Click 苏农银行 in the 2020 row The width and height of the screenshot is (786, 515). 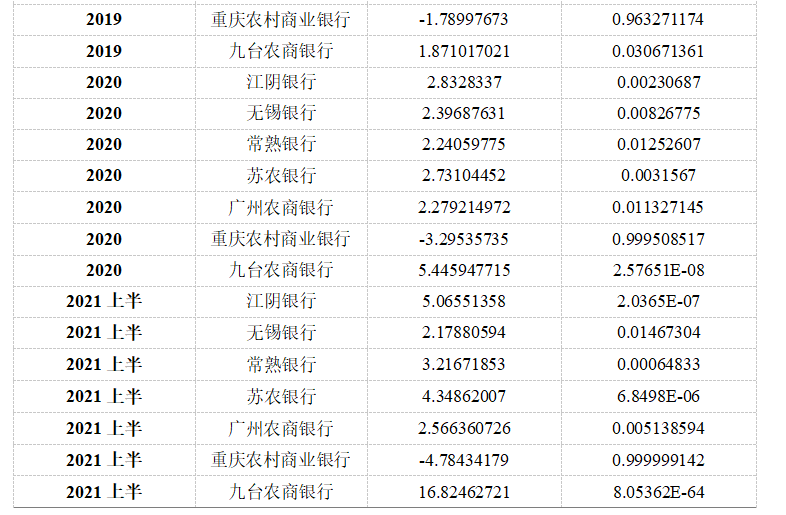pyautogui.click(x=281, y=176)
